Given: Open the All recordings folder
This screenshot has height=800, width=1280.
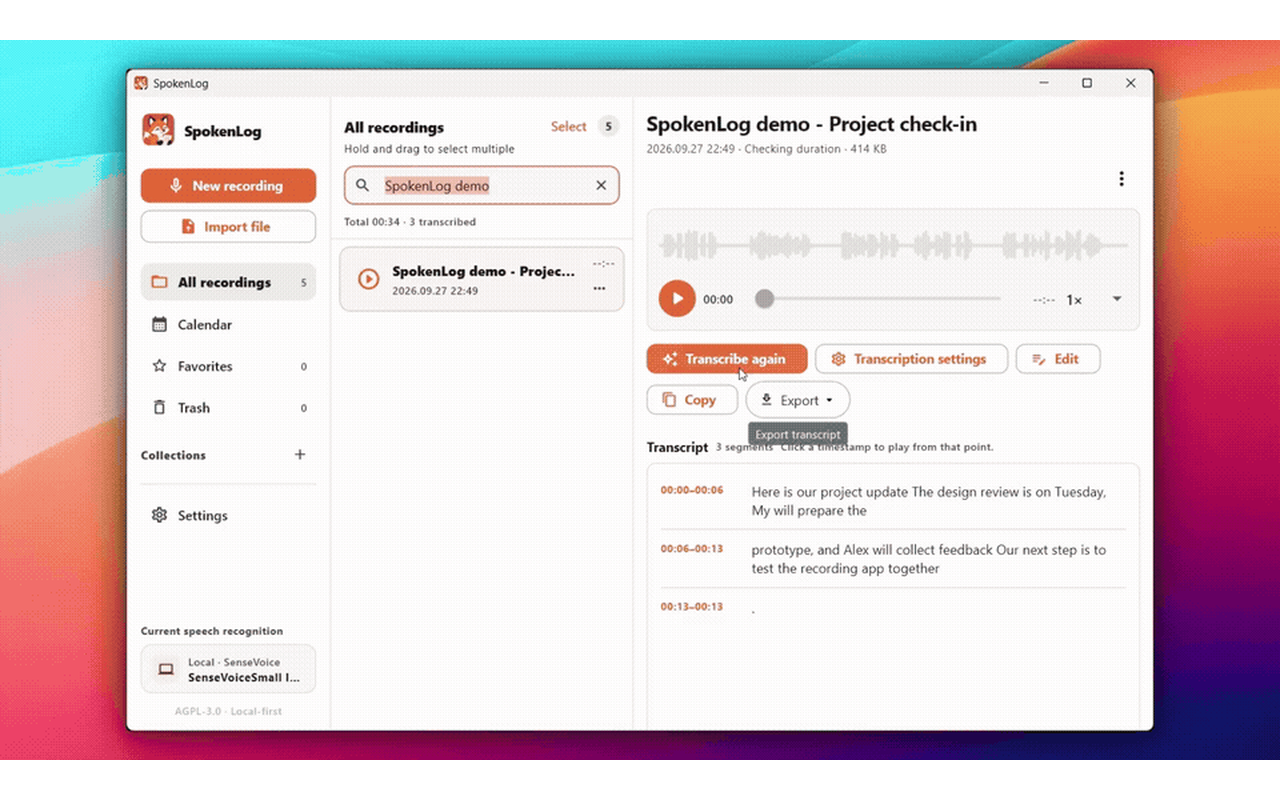Looking at the screenshot, I should (228, 282).
